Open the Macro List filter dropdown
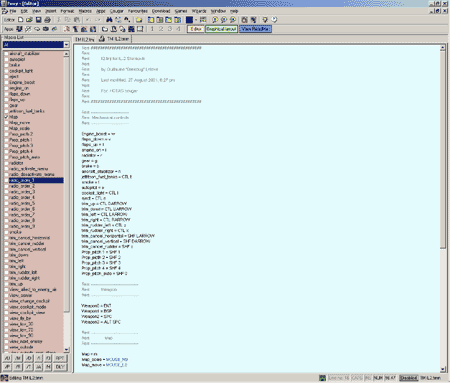Screen dimensions: 450x383 pyautogui.click(x=66, y=45)
